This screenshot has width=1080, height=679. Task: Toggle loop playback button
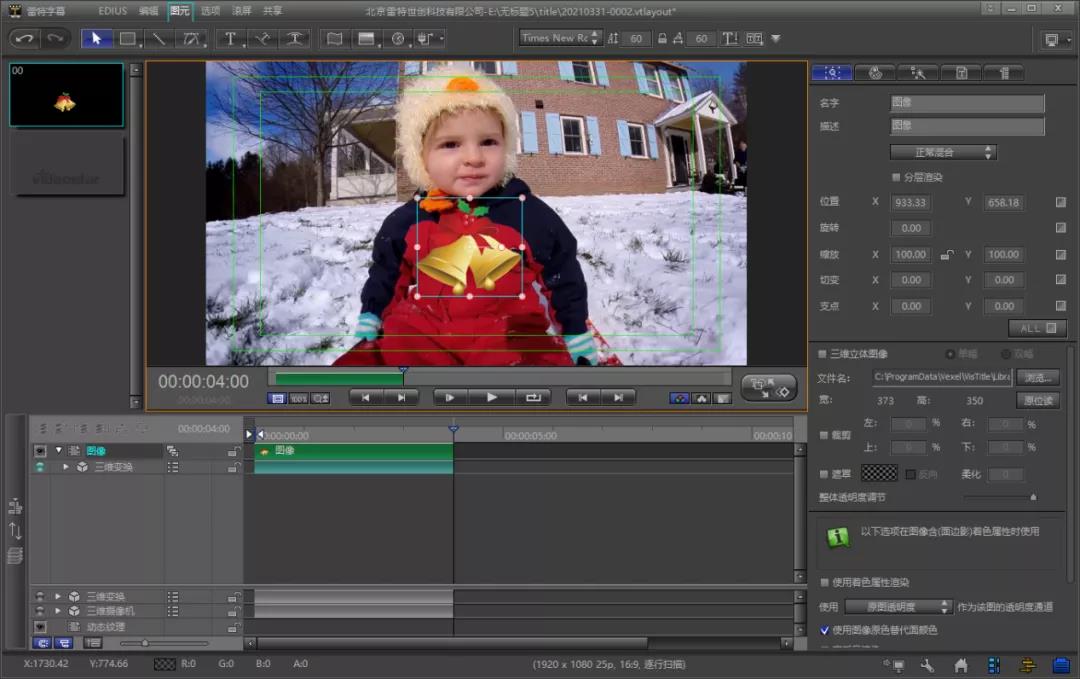pos(534,397)
